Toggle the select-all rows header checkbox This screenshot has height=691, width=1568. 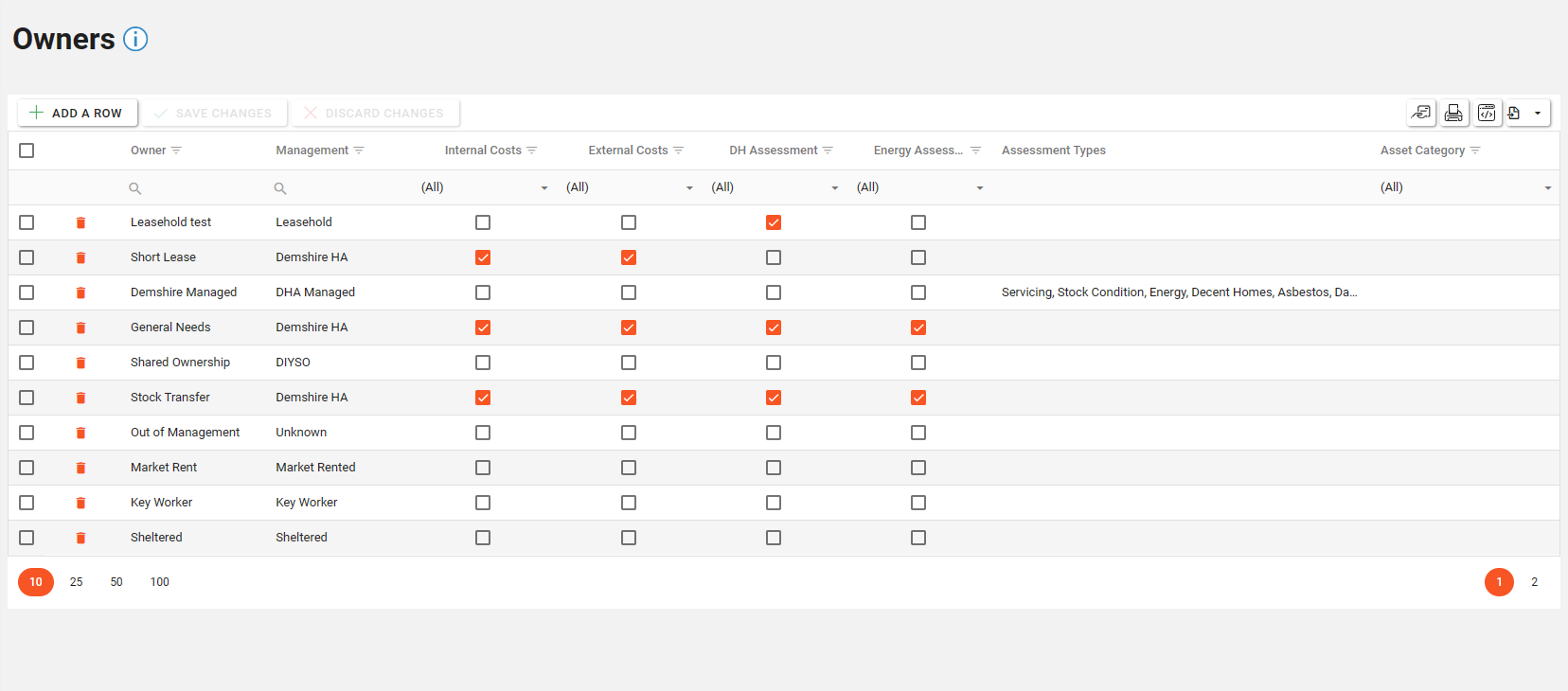pos(27,151)
